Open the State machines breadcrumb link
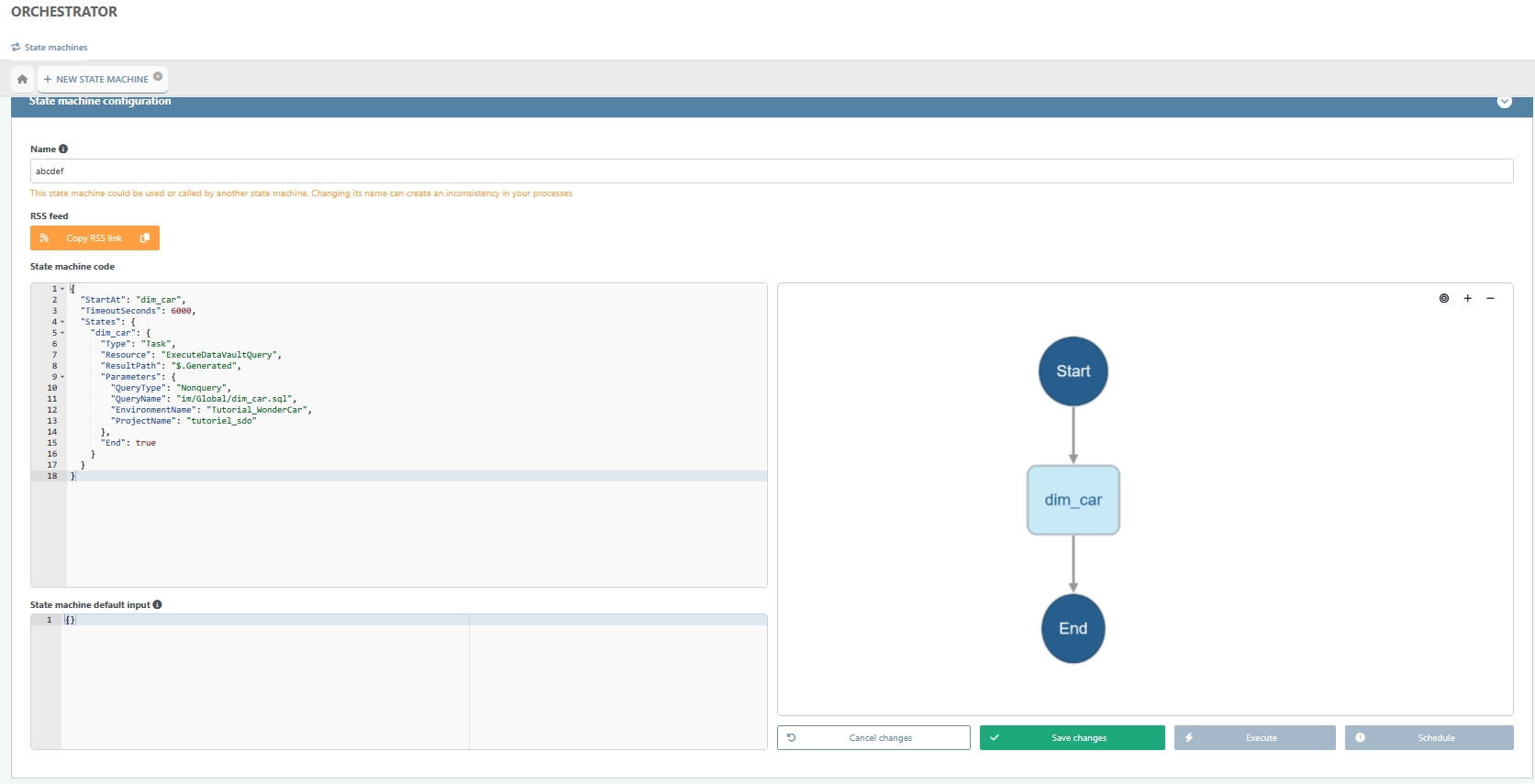This screenshot has height=784, width=1535. pos(55,48)
